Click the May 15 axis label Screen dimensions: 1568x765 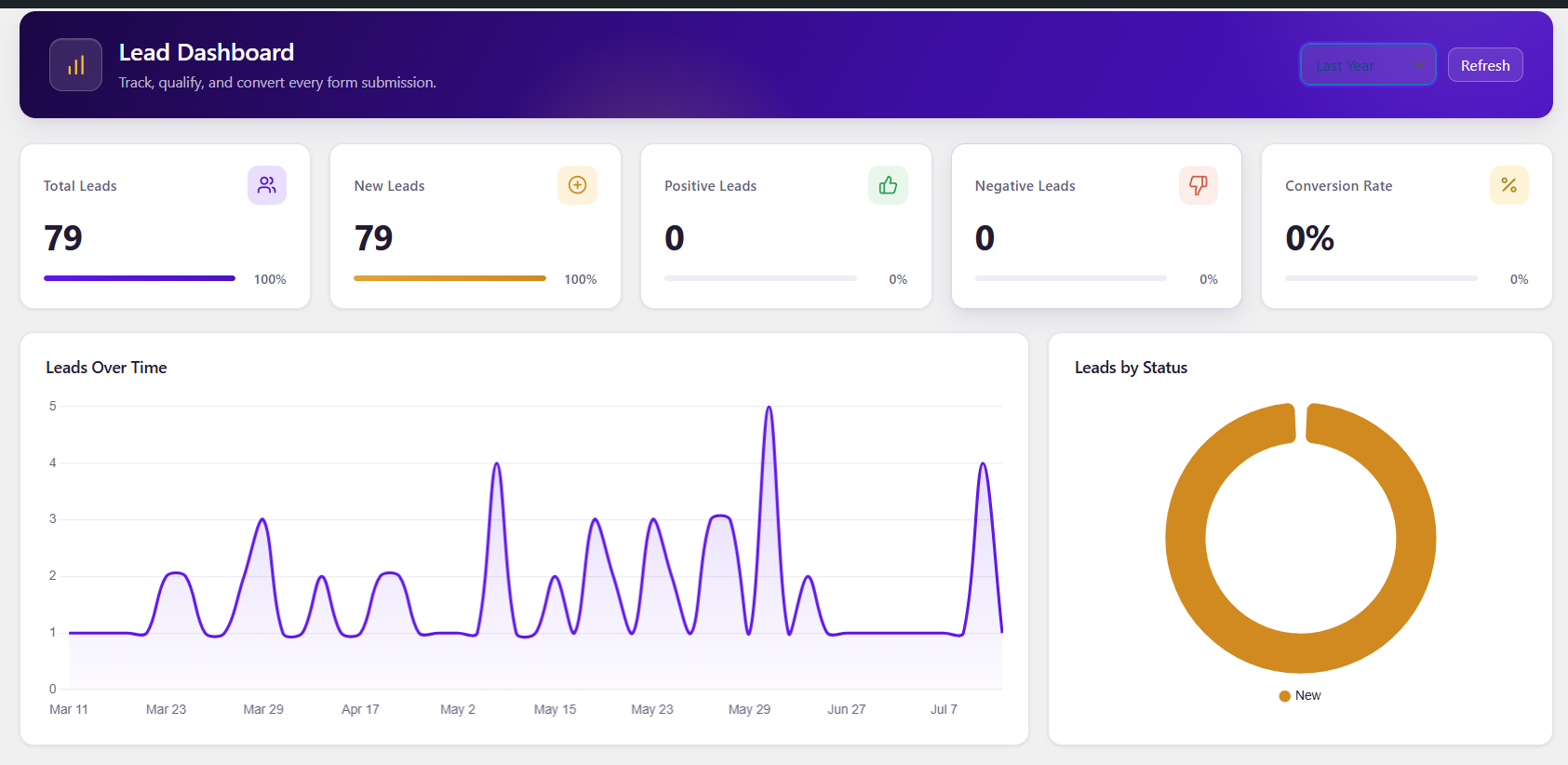click(x=555, y=709)
